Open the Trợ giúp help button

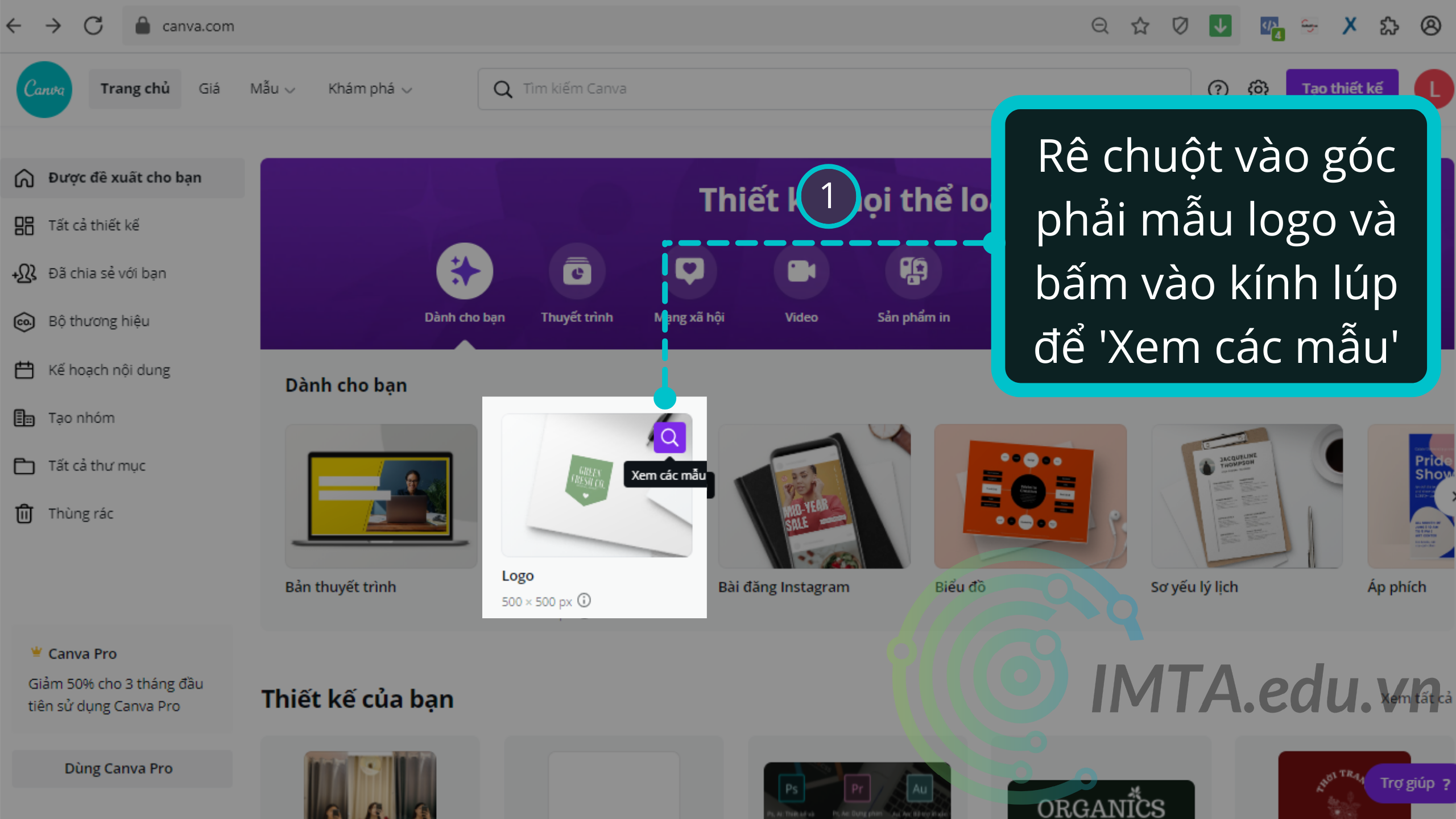click(x=1410, y=783)
